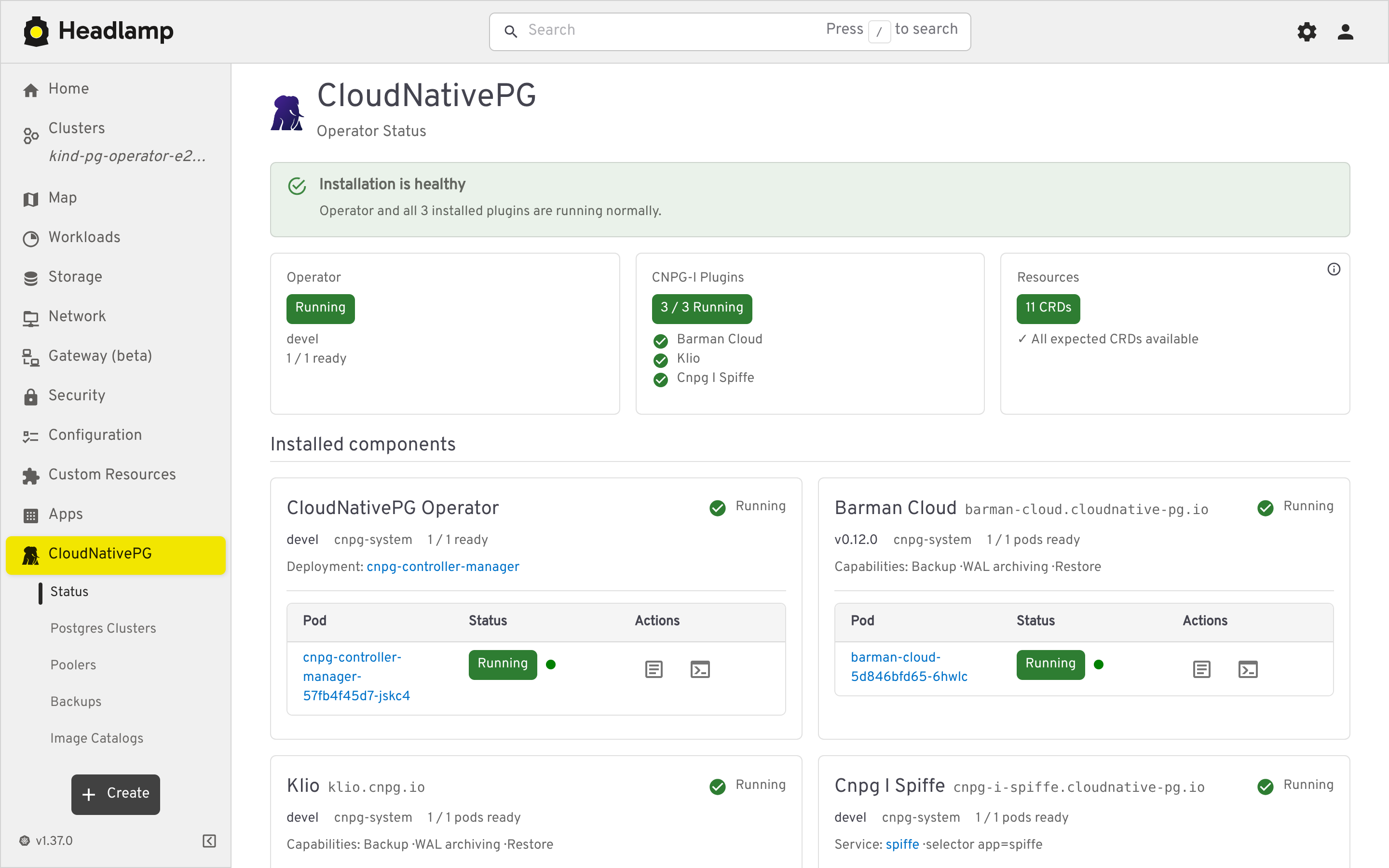Open Workloads in the sidebar

[115, 237]
